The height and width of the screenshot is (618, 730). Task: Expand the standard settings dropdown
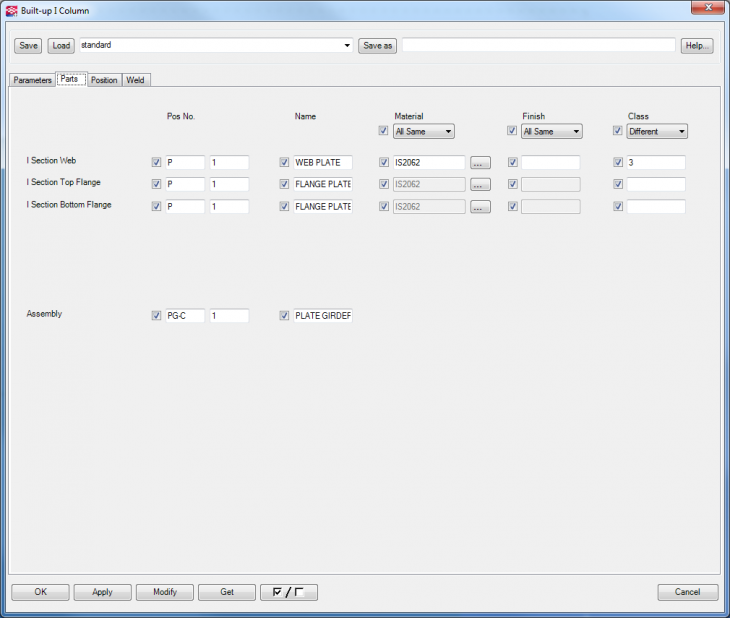[x=347, y=45]
